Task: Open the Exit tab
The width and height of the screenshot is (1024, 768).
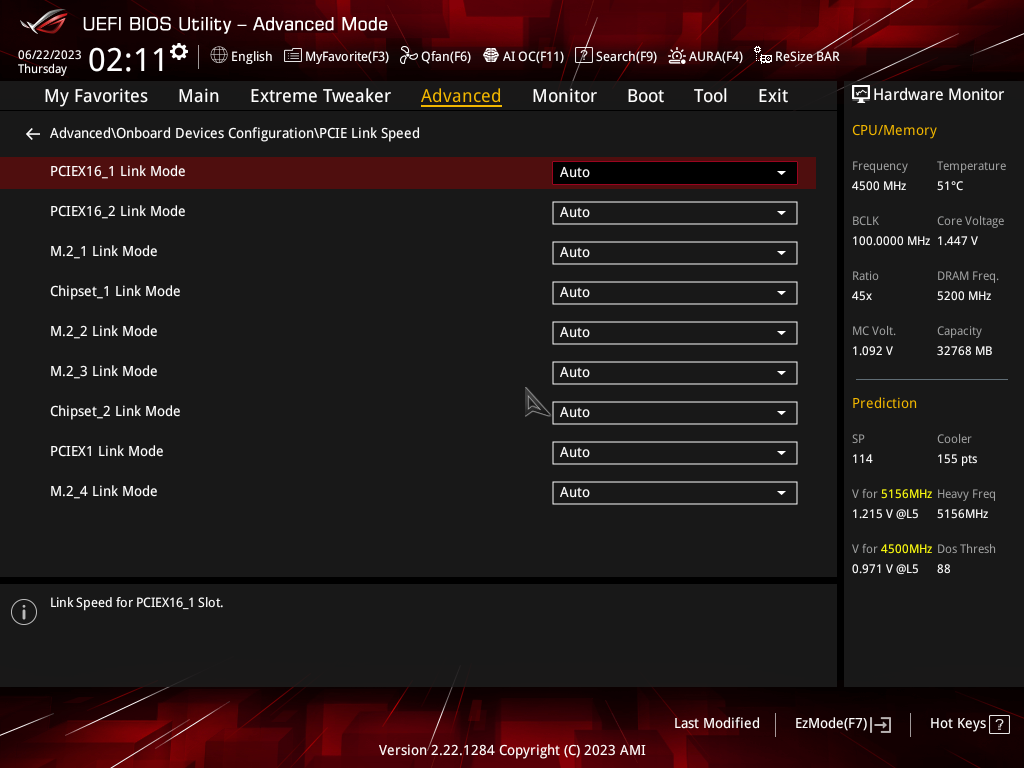Action: (x=773, y=96)
